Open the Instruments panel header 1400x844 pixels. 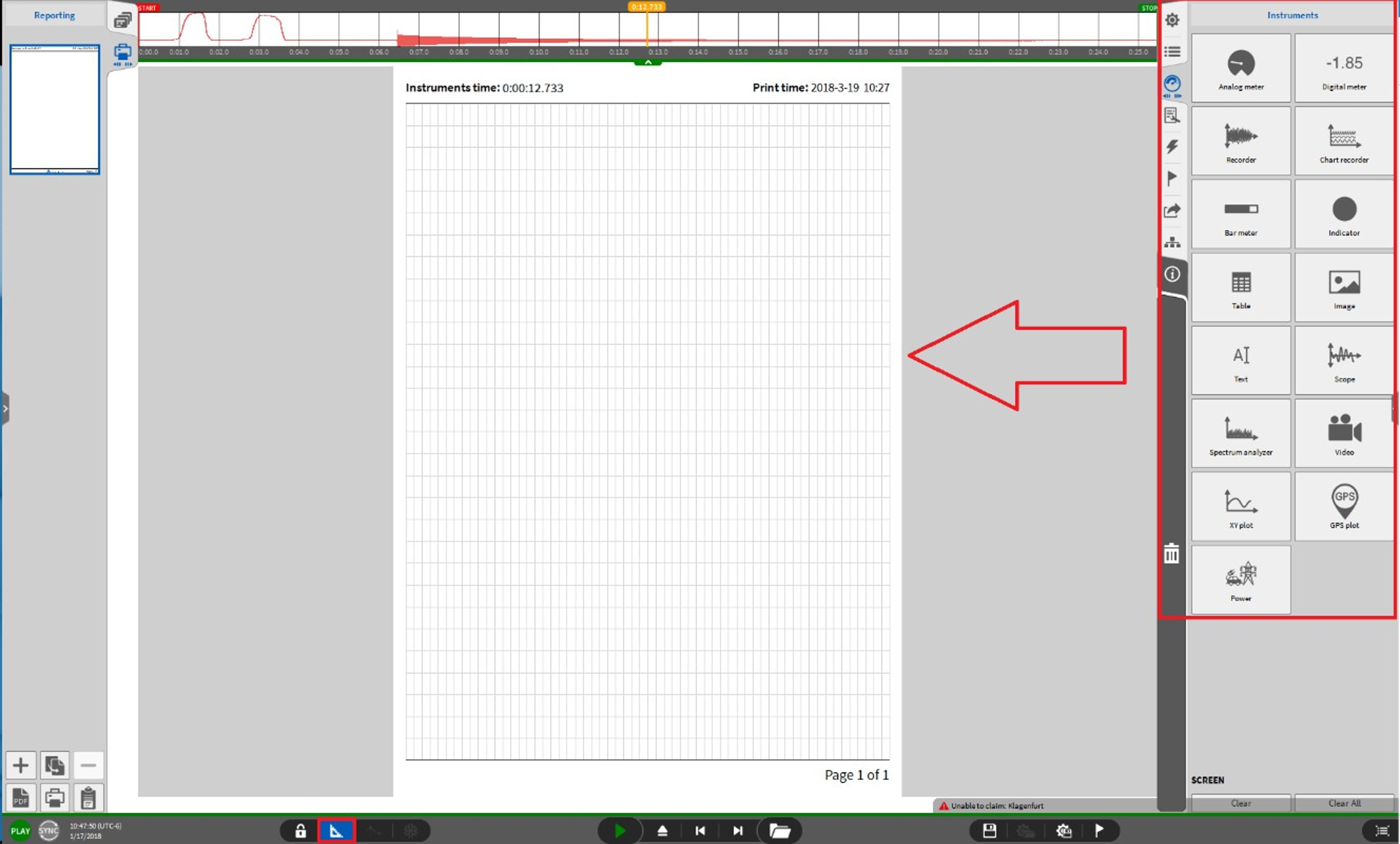point(1292,15)
